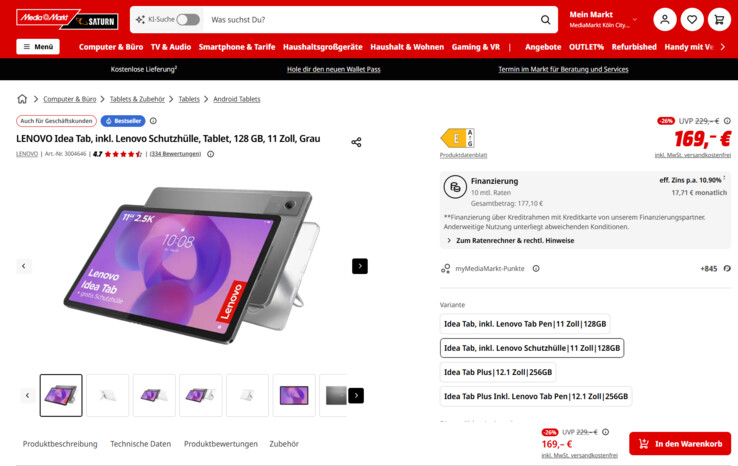The height and width of the screenshot is (466, 738).
Task: Select variant Idea Tab inkl. Lenovo Tab Pen
Action: [x=525, y=324]
